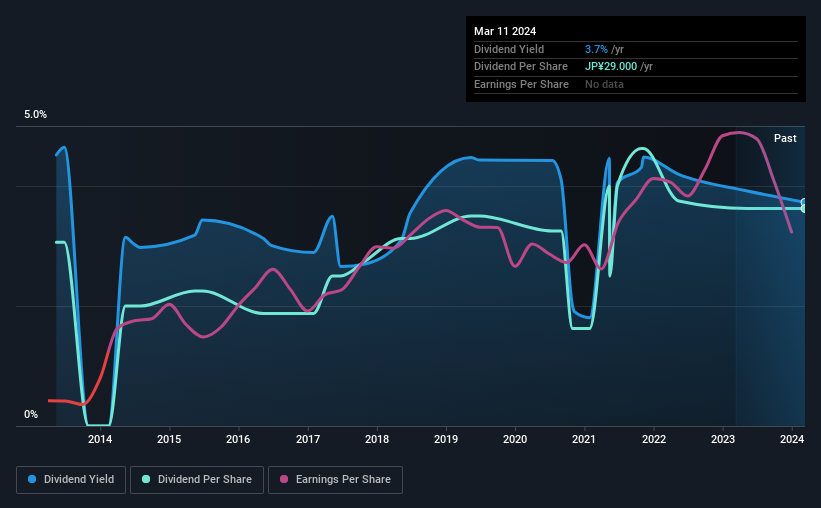
Task: Click the 2015 x-axis label
Action: [169, 439]
